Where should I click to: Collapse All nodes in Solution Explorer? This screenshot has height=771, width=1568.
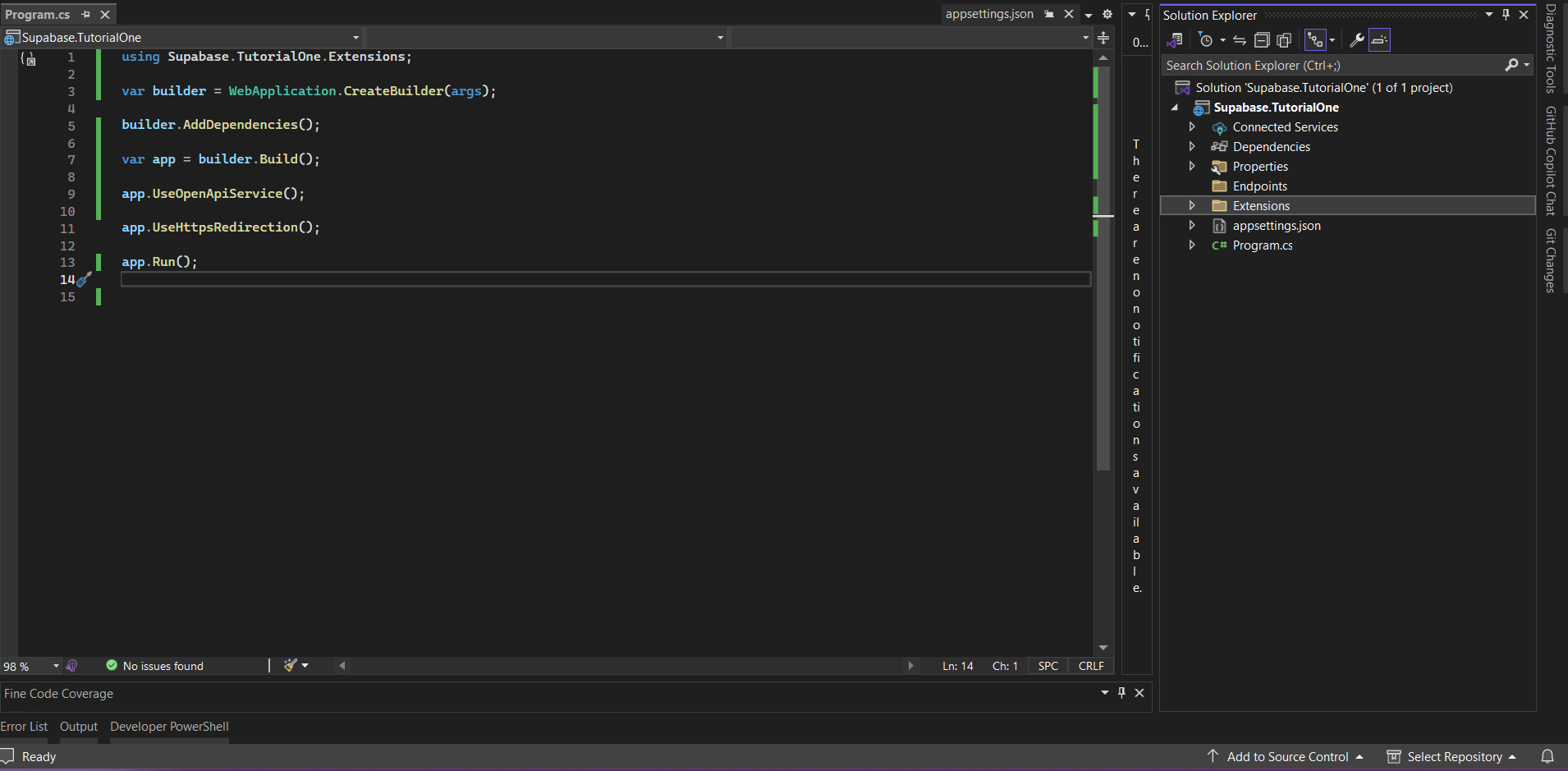(1262, 39)
